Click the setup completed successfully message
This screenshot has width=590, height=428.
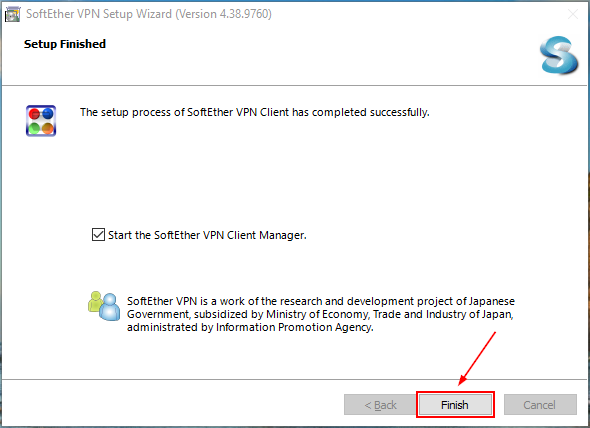(x=255, y=112)
